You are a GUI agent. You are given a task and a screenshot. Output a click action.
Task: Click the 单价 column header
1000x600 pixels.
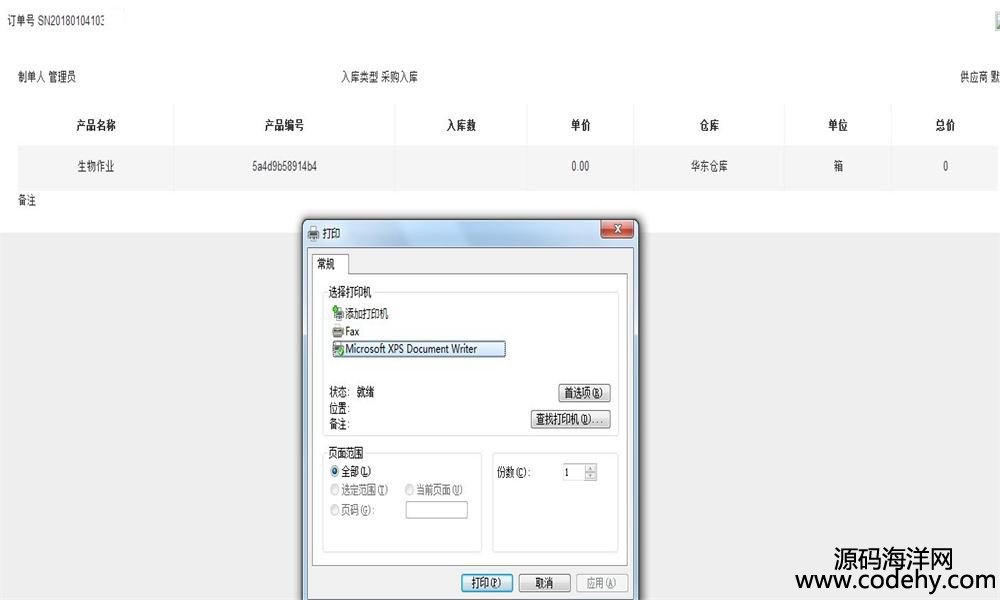pyautogui.click(x=580, y=126)
